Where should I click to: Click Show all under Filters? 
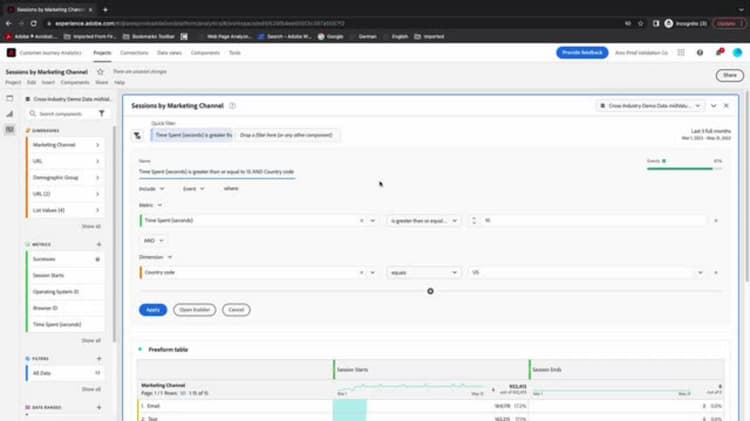tap(91, 389)
